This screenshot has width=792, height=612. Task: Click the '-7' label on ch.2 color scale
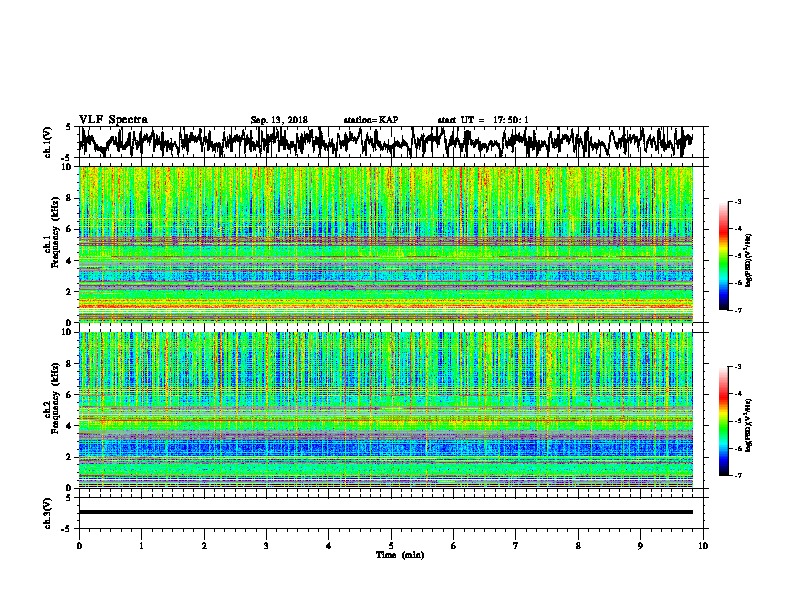(737, 475)
